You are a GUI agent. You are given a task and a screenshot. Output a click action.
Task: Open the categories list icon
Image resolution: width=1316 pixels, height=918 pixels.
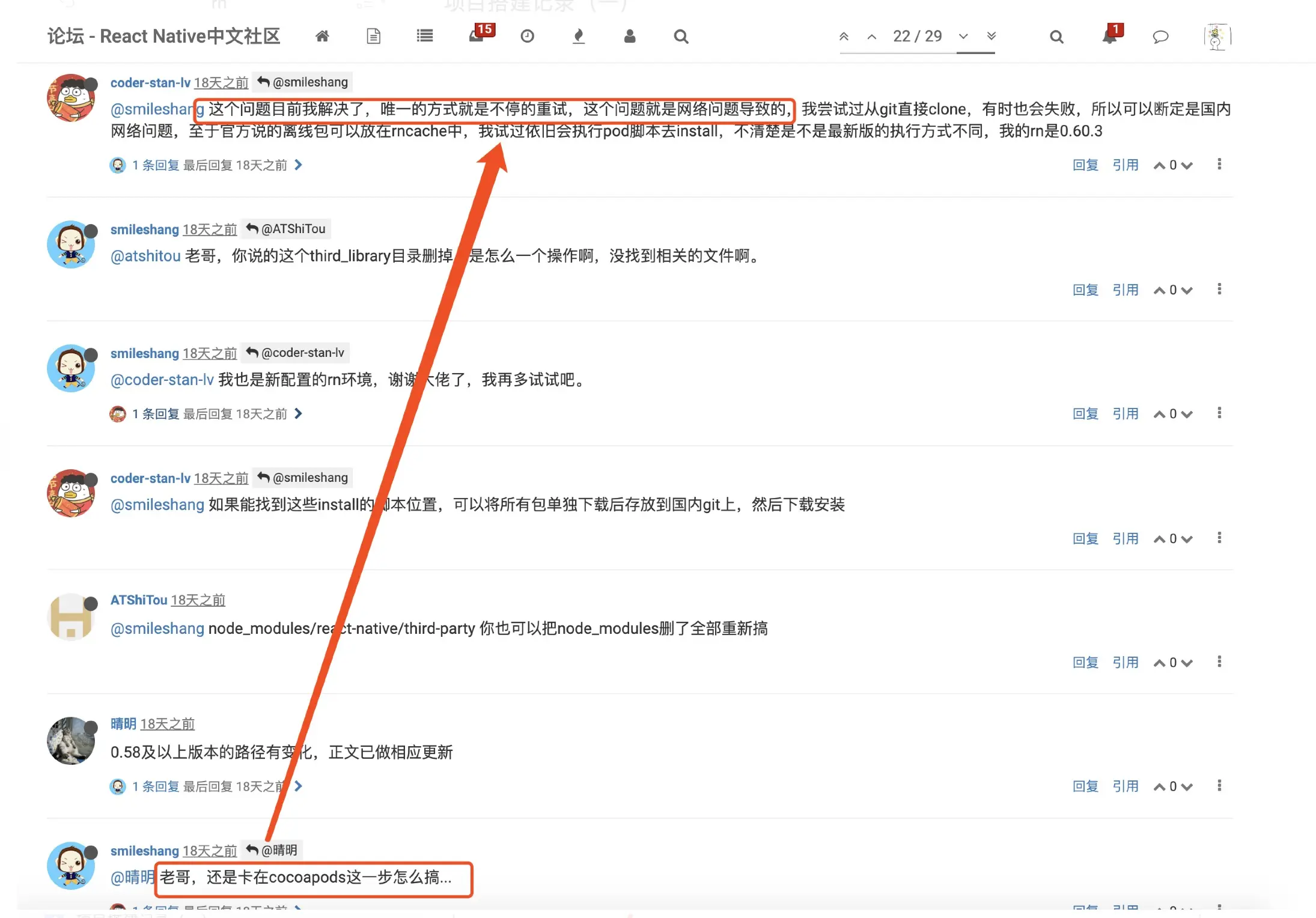425,37
